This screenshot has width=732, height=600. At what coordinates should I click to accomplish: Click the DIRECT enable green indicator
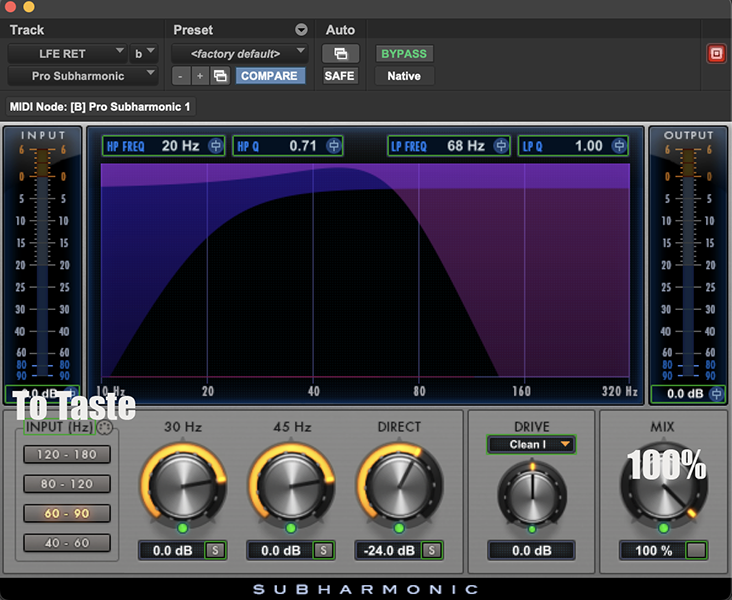tap(399, 528)
